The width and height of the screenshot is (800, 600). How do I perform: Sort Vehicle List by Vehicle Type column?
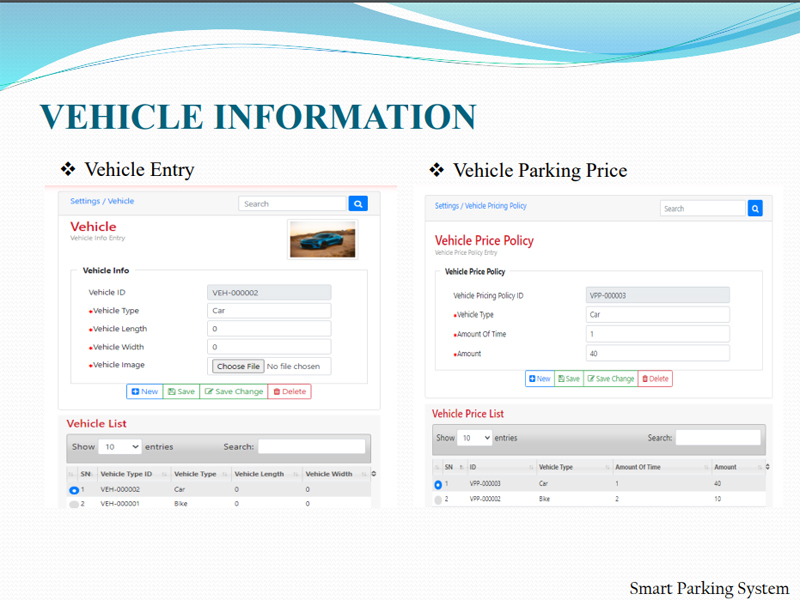196,474
